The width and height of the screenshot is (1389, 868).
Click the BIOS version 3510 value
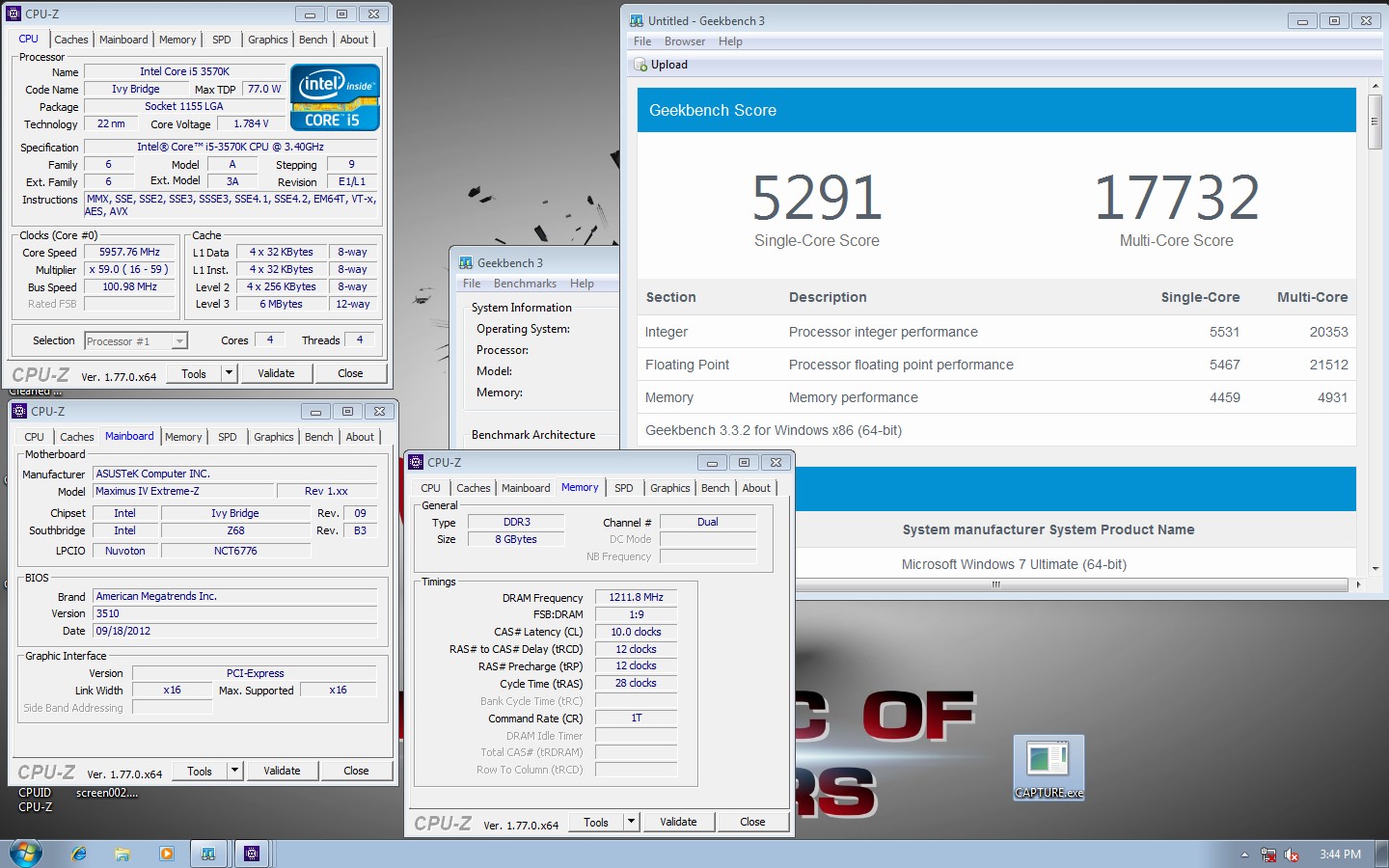pos(234,613)
